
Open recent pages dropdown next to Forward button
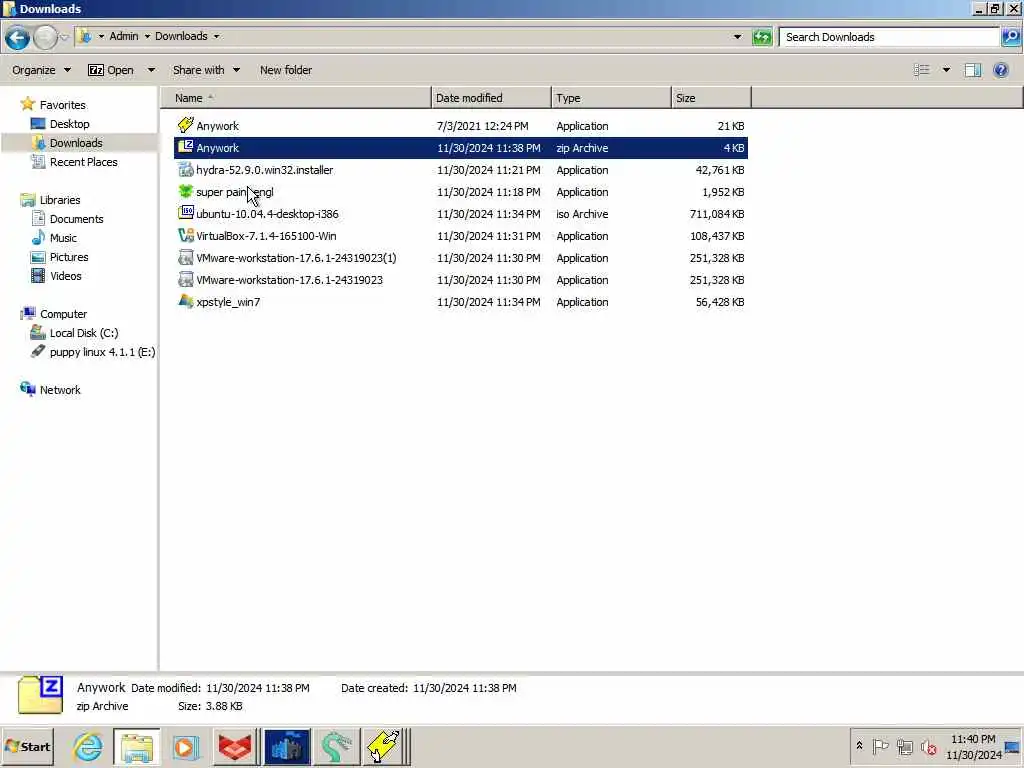64,37
